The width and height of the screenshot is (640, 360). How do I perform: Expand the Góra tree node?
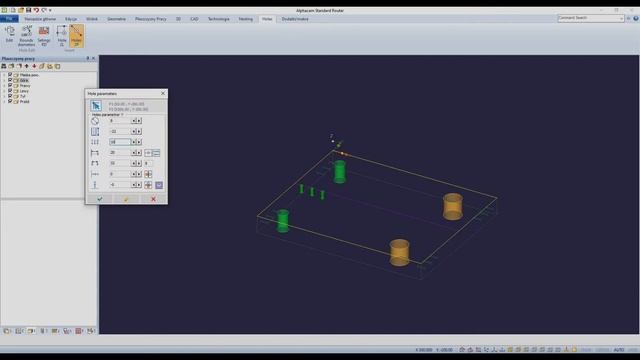(x=4, y=80)
